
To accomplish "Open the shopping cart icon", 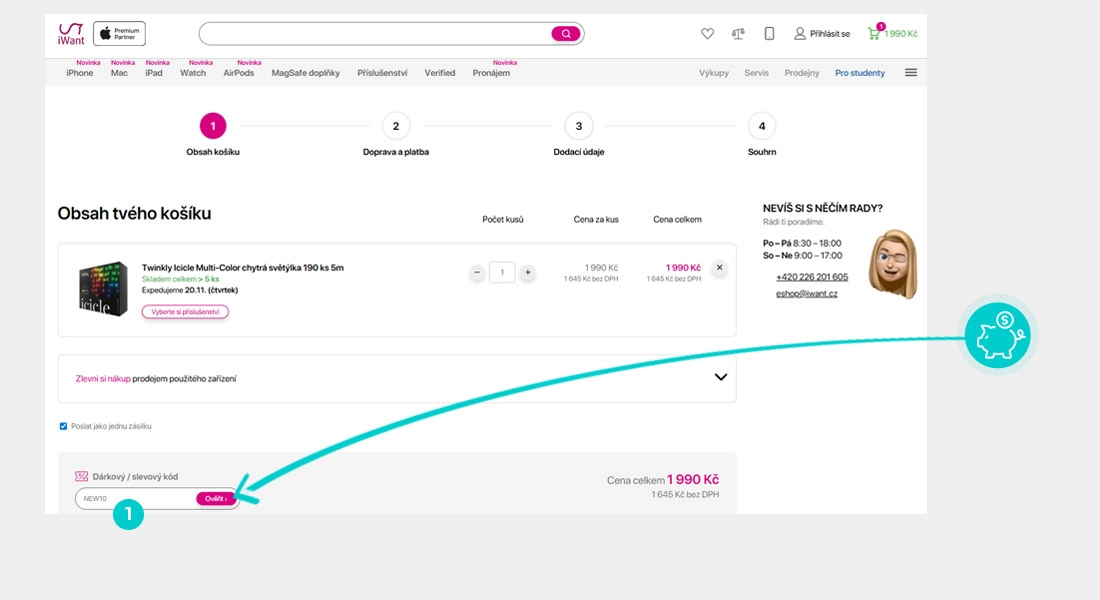I will click(x=874, y=34).
